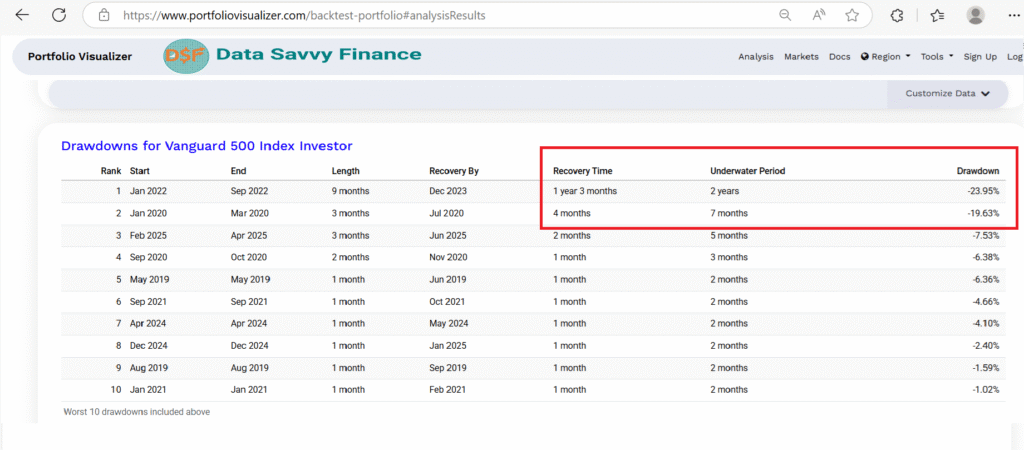Reload the page with the refresh icon
This screenshot has height=450, width=1024.
[x=59, y=15]
